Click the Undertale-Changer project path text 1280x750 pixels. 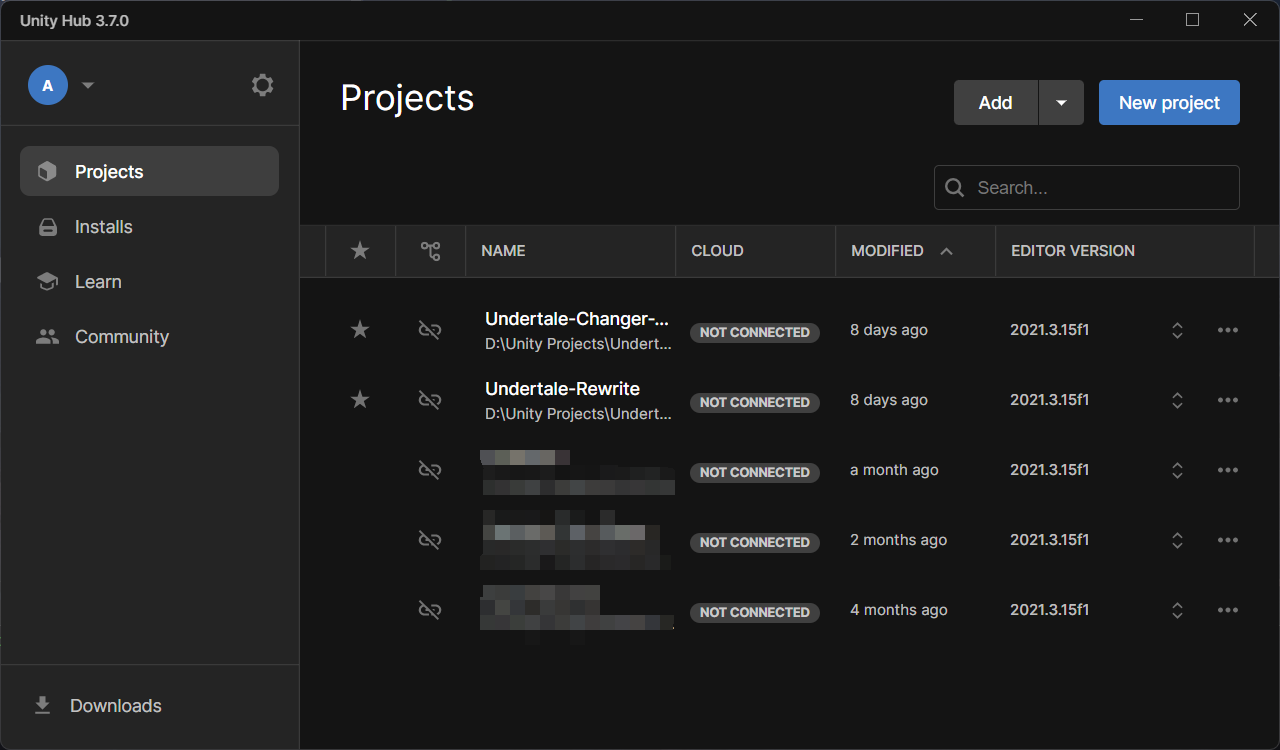tap(578, 344)
